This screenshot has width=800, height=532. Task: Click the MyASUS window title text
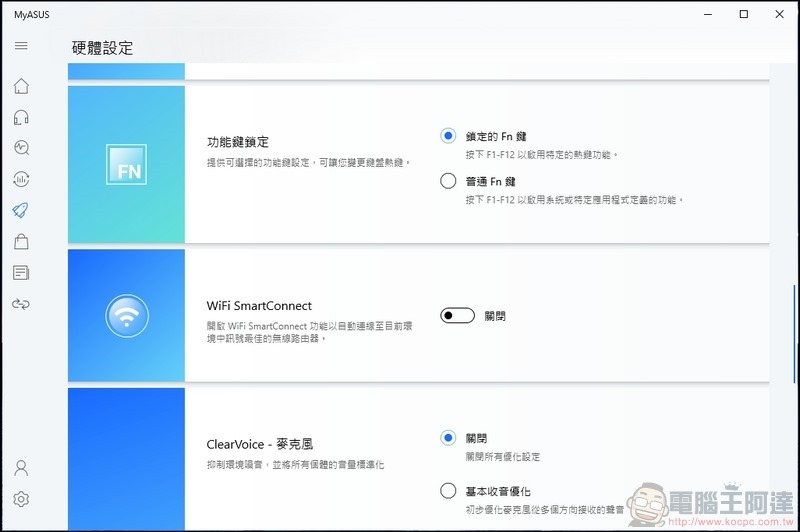(x=32, y=15)
